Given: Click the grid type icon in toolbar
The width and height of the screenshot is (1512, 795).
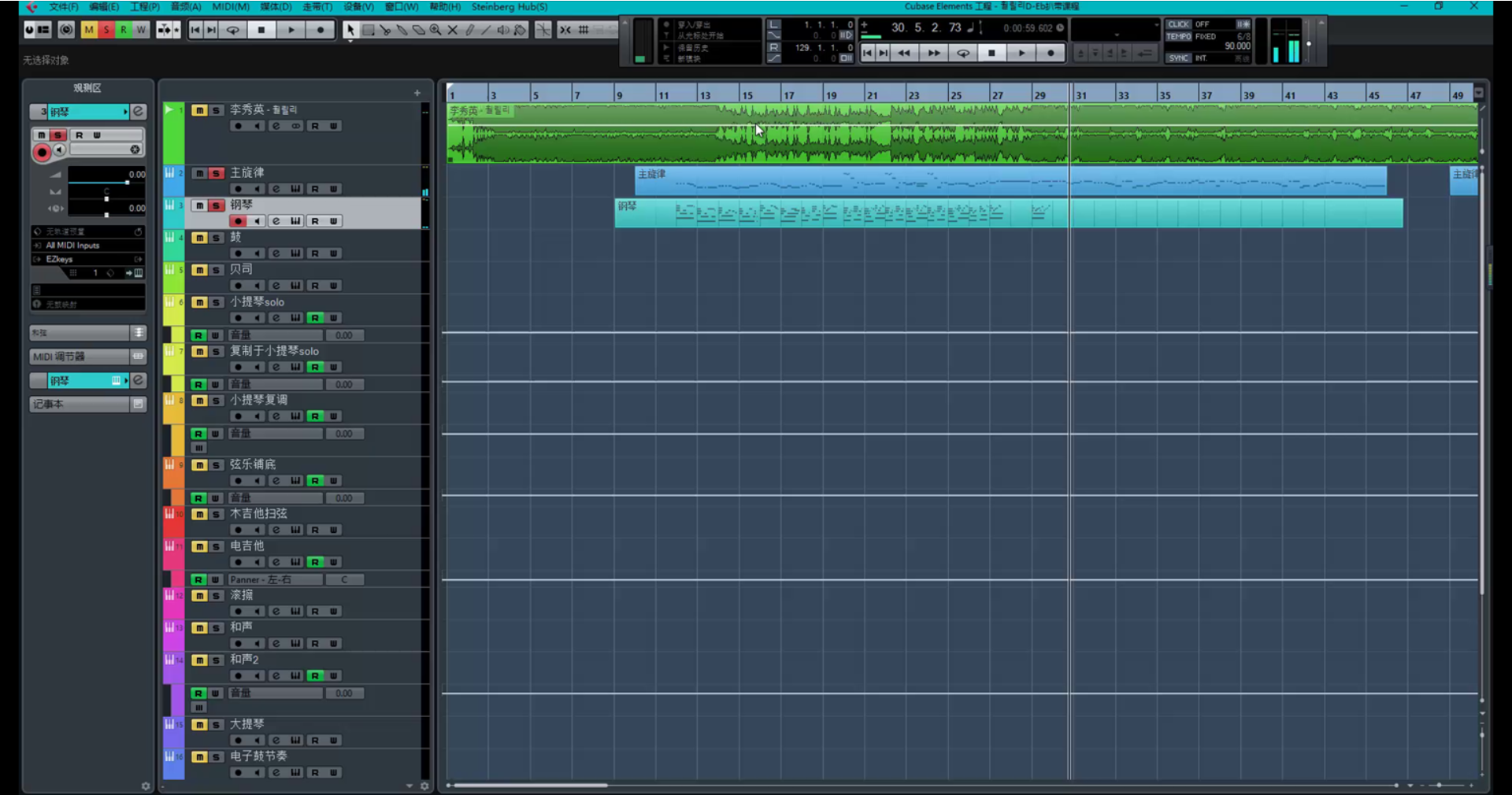Looking at the screenshot, I should click(x=584, y=30).
